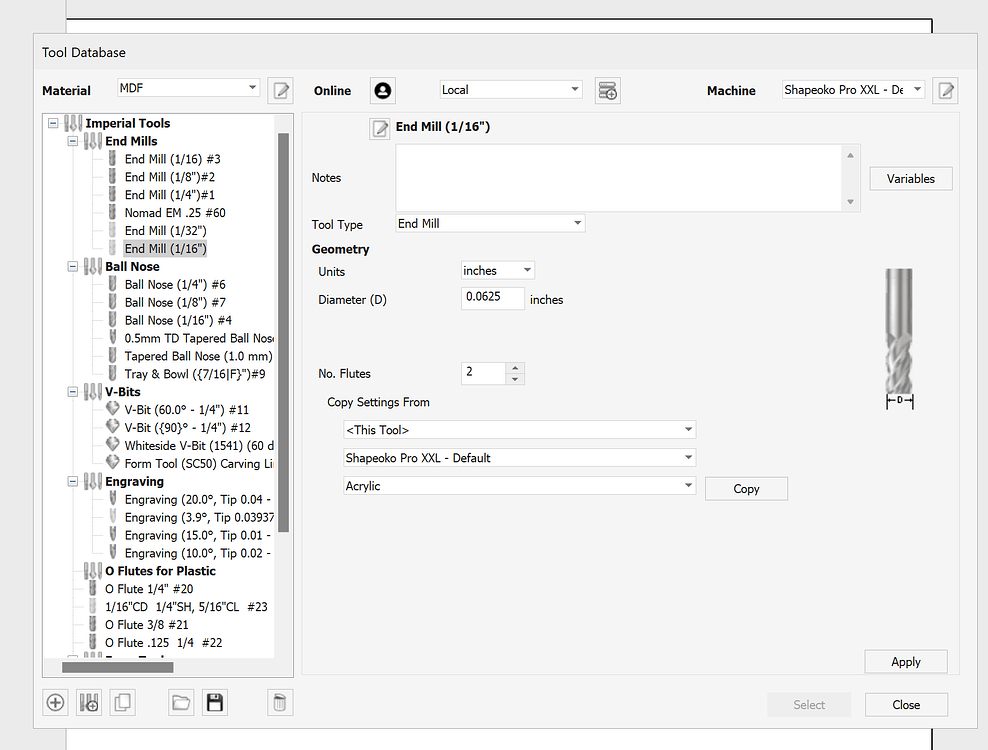Screen dimensions: 988x750
Task: Open the import tool database folder icon
Action: tap(181, 702)
